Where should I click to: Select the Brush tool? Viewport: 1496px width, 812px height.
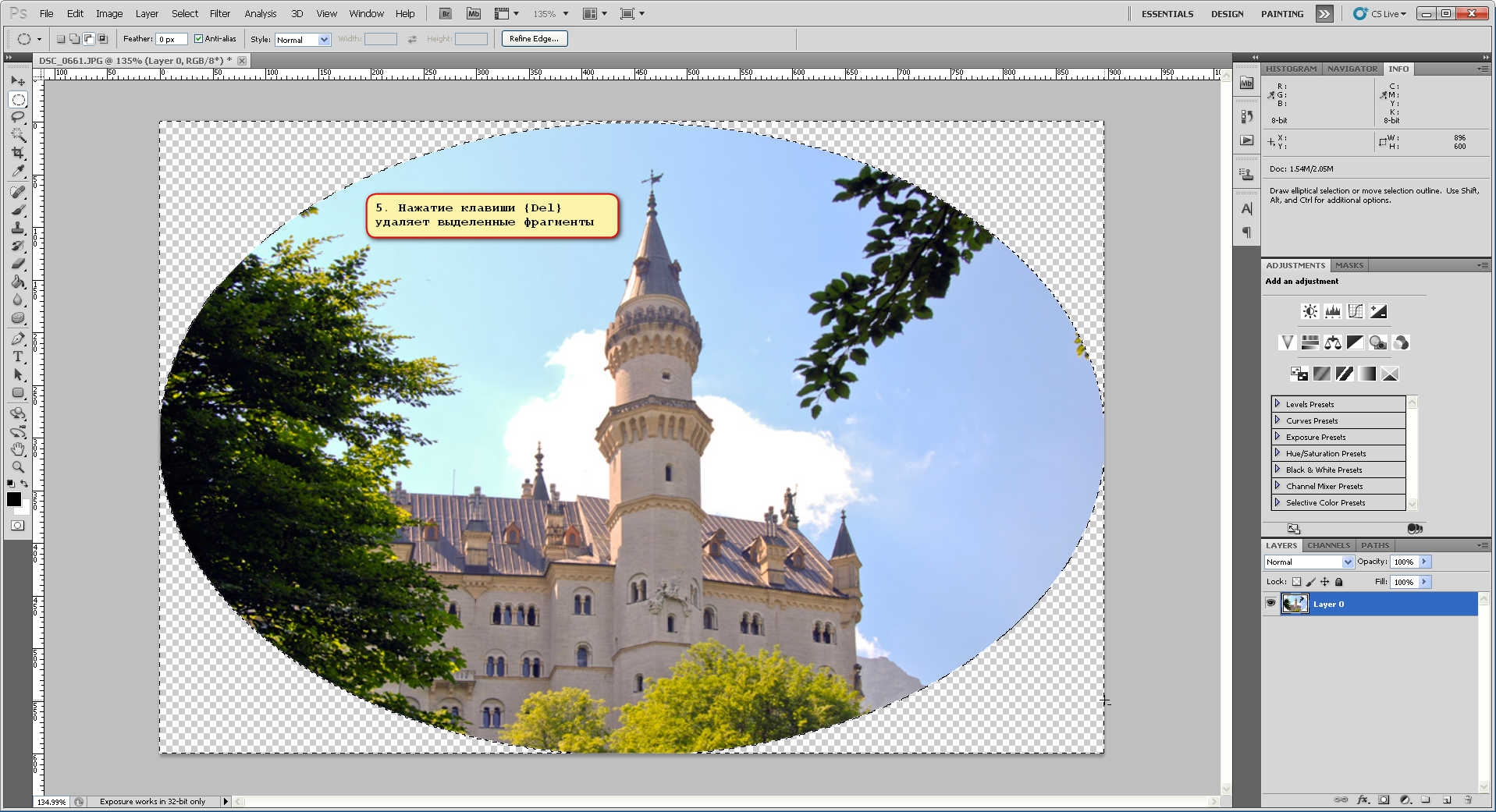coord(18,210)
